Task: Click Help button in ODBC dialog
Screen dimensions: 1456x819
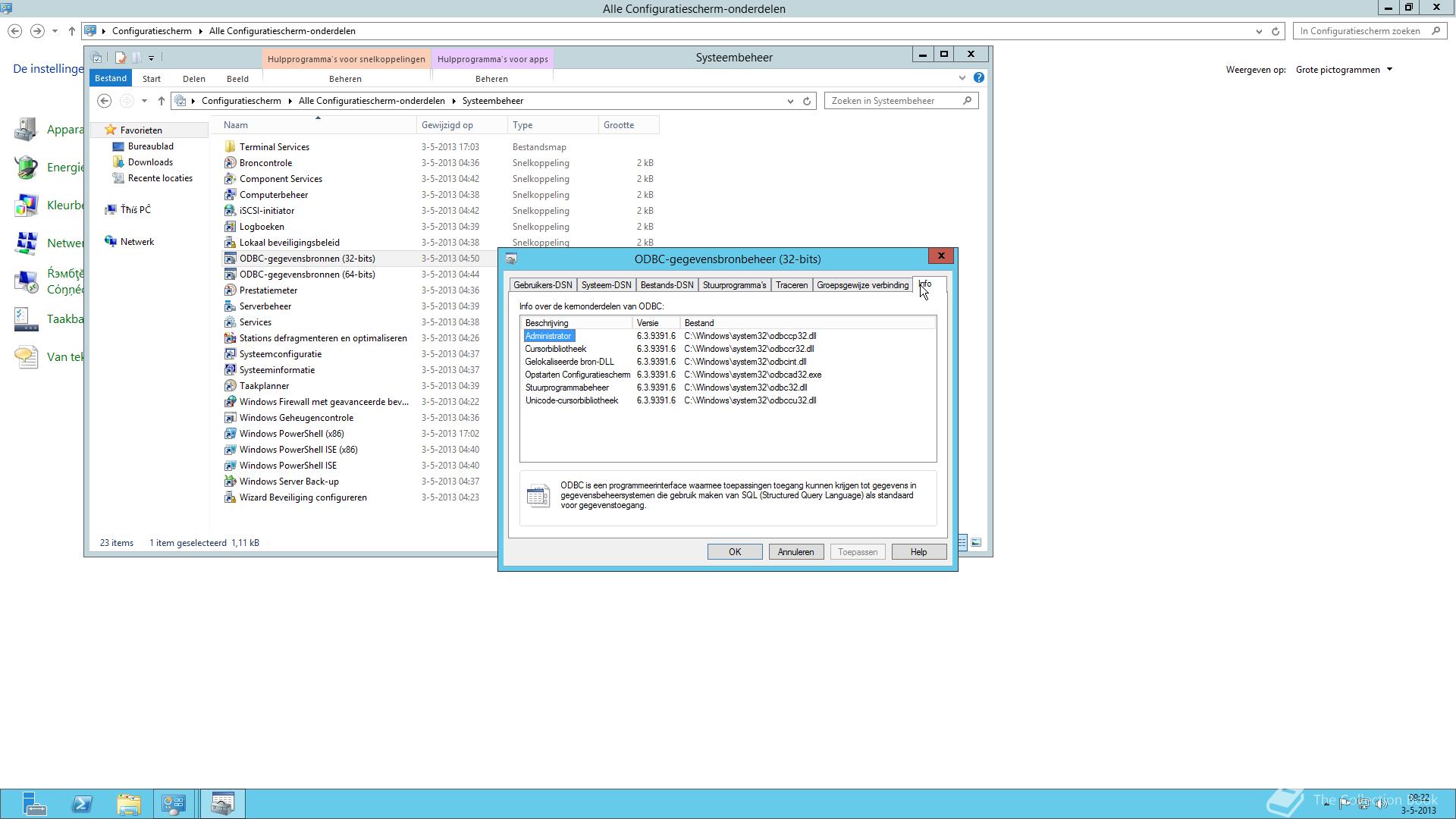Action: point(918,552)
